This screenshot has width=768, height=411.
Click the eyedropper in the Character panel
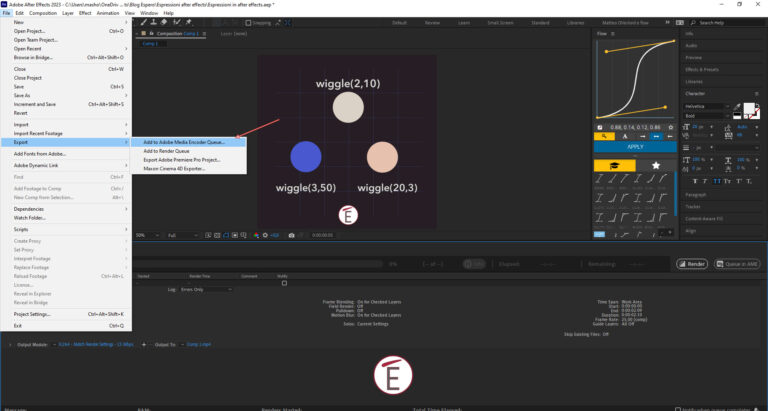737,107
